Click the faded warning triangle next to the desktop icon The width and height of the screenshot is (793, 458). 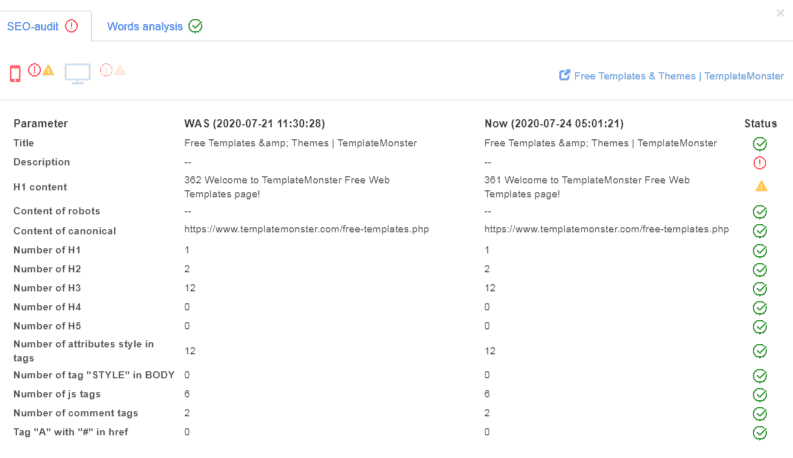point(120,70)
